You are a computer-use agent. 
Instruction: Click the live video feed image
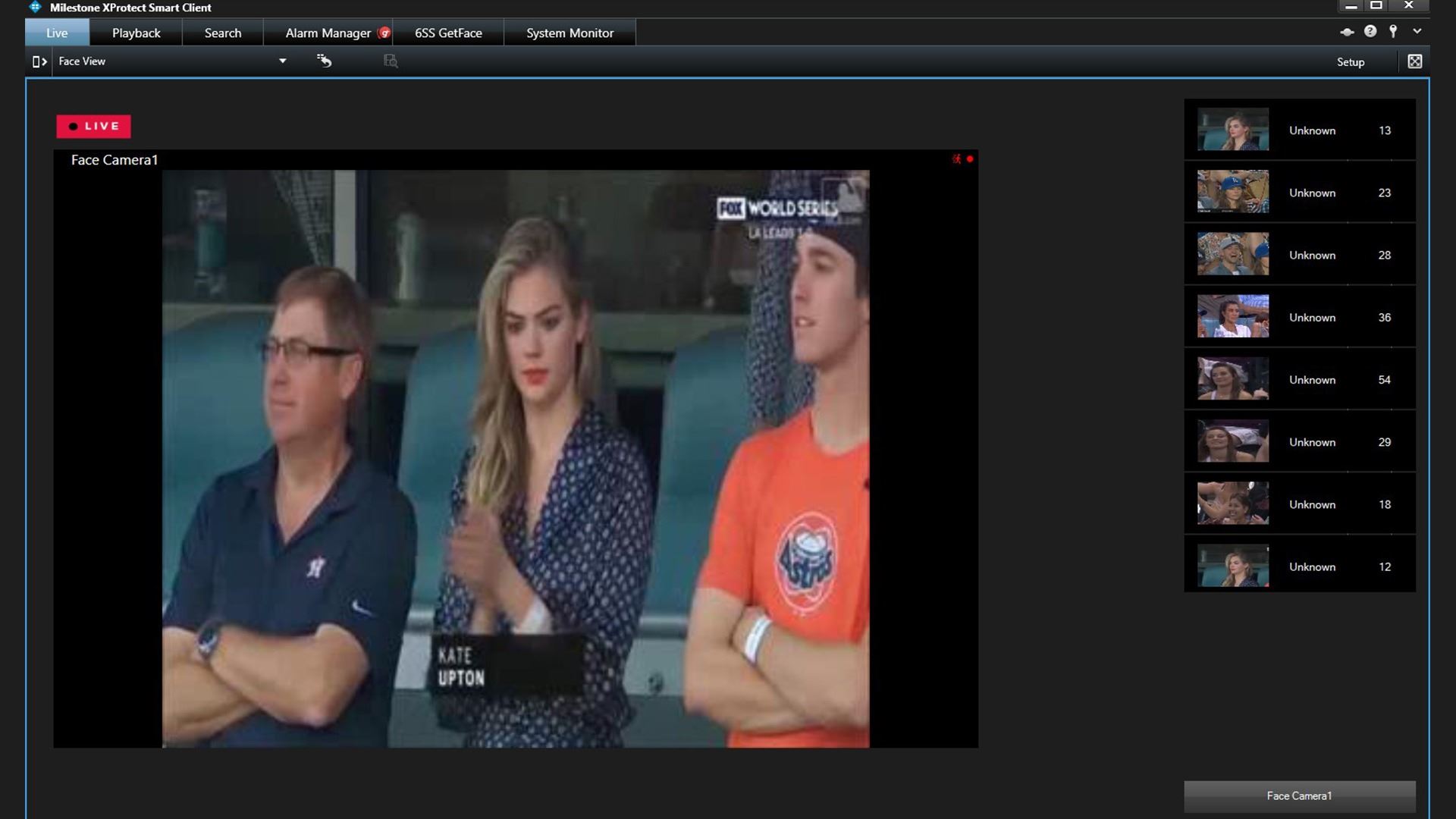(516, 459)
